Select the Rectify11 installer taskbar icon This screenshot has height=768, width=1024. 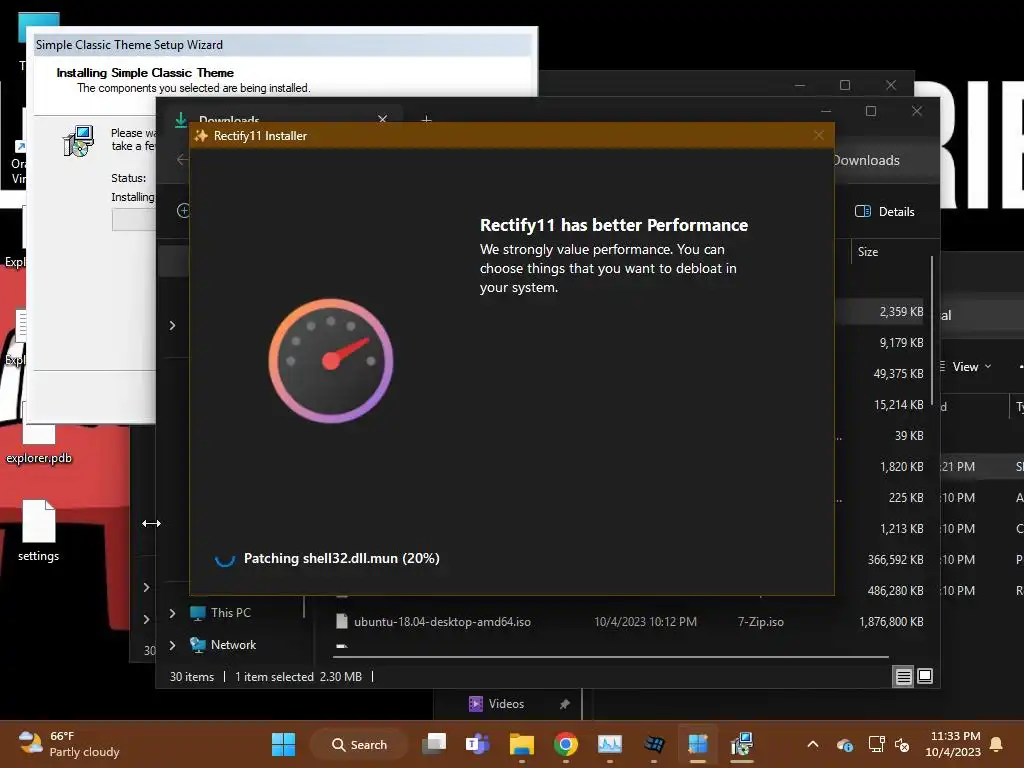[697, 744]
